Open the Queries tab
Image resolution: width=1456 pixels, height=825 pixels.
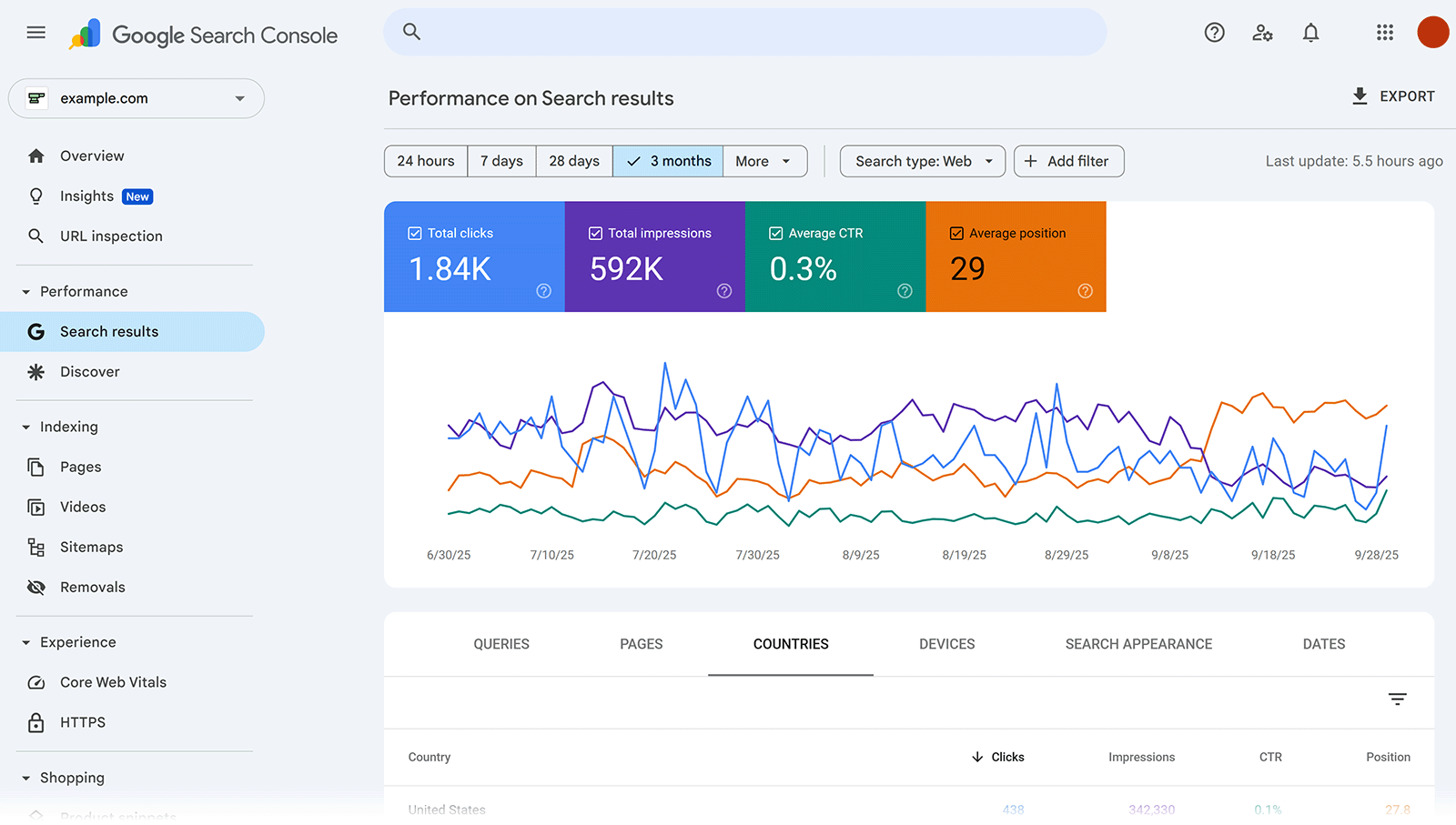pyautogui.click(x=500, y=644)
